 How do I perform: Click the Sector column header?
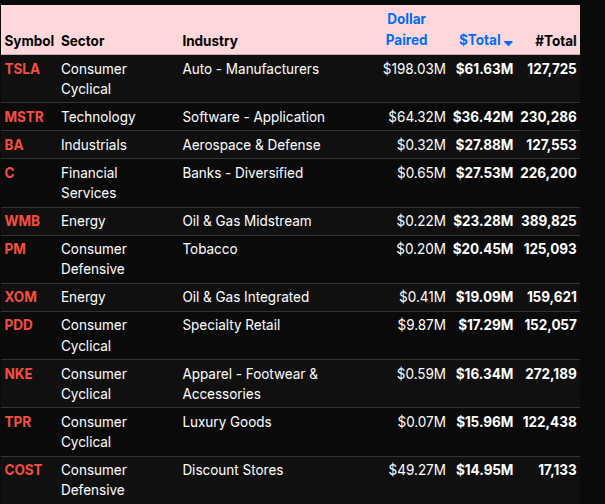pos(82,41)
